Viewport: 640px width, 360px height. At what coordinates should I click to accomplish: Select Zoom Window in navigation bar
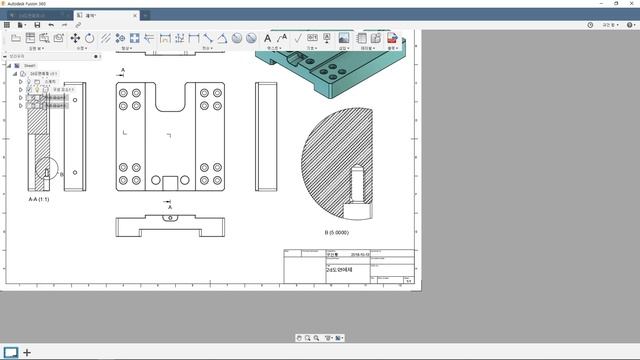pyautogui.click(x=308, y=338)
